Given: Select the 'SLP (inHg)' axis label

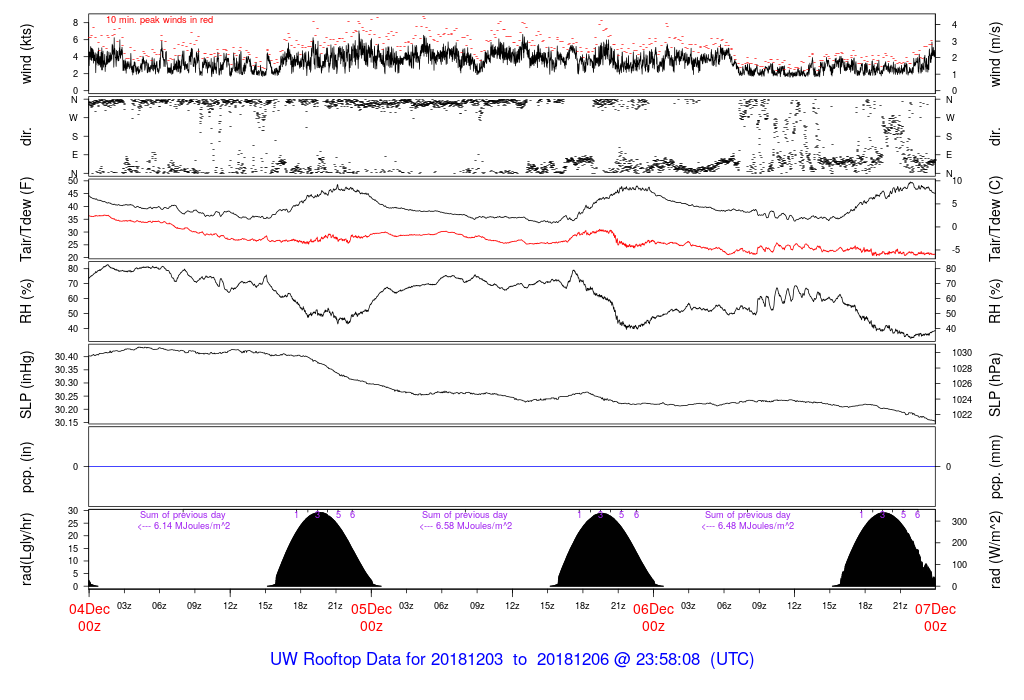Looking at the screenshot, I should pos(26,386).
